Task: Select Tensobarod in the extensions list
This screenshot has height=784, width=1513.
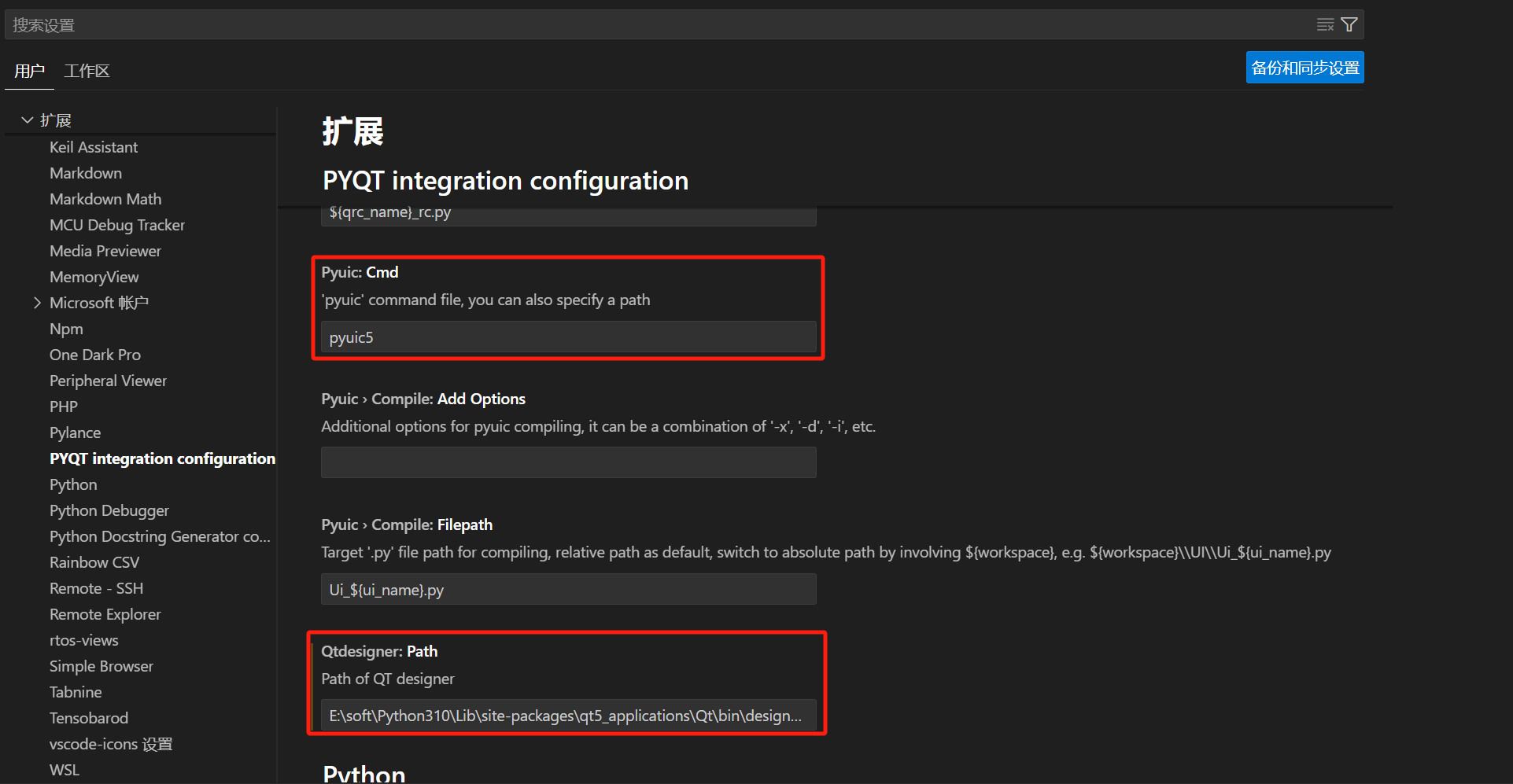Action: point(89,718)
